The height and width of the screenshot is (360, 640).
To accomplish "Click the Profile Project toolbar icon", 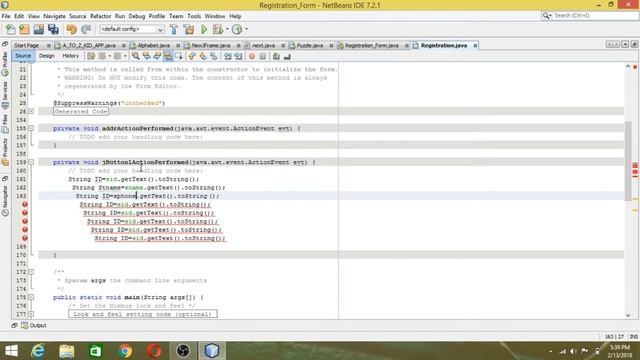I will (x=237, y=29).
